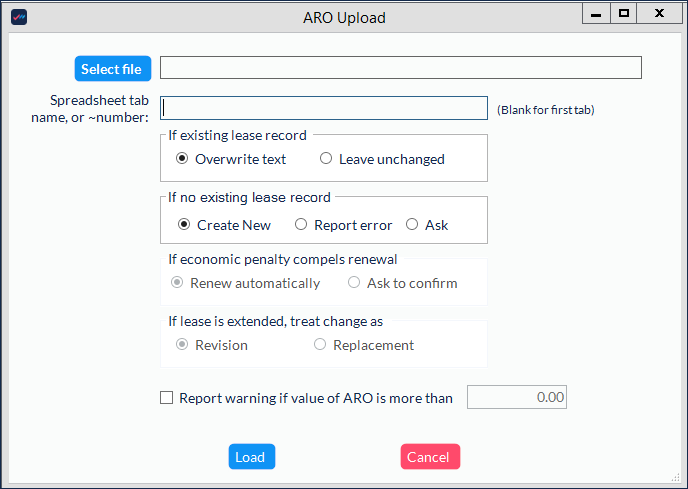The width and height of the screenshot is (688, 489).
Task: Click the file path text field
Action: (401, 68)
